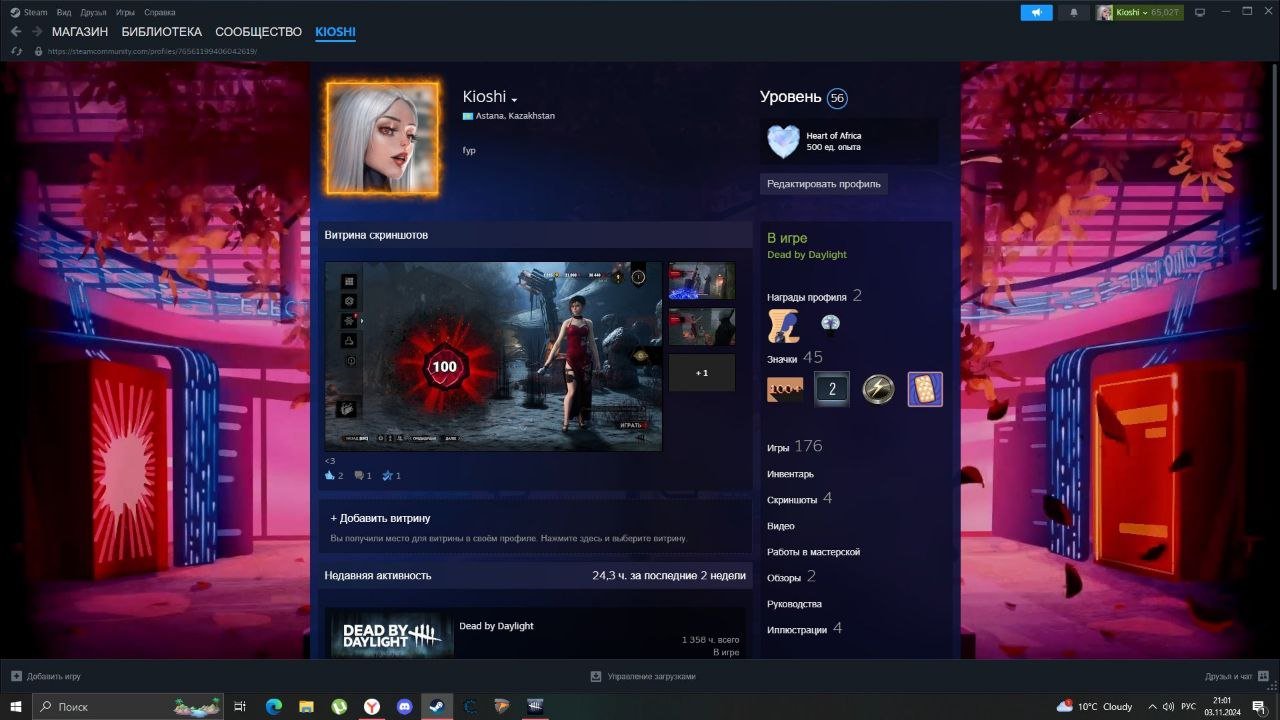Image resolution: width=1280 pixels, height=720 pixels.
Task: View the second profile award orb icon
Action: [830, 324]
